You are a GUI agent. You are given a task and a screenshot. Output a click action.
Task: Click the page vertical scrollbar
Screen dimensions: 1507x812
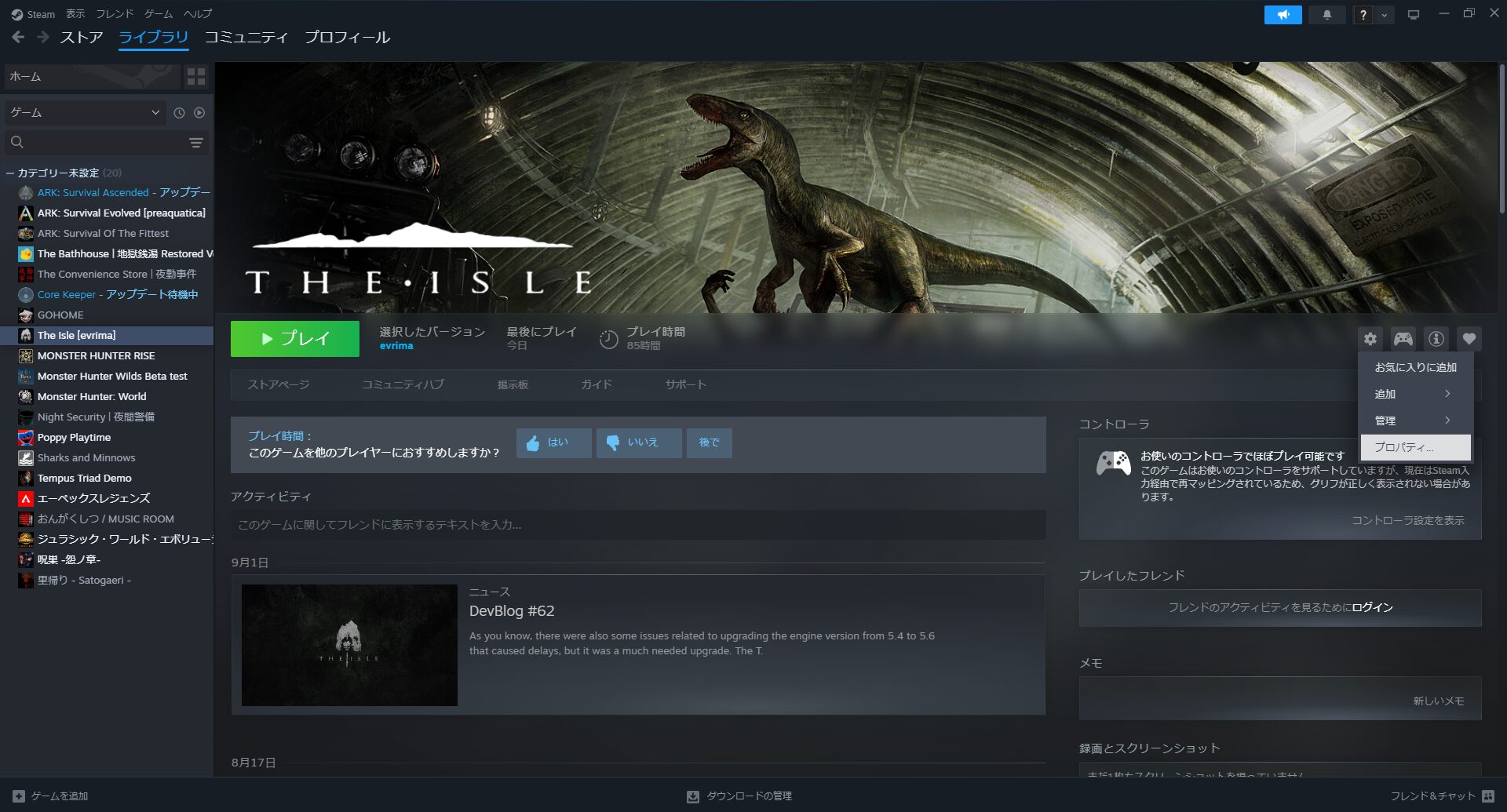1502,137
